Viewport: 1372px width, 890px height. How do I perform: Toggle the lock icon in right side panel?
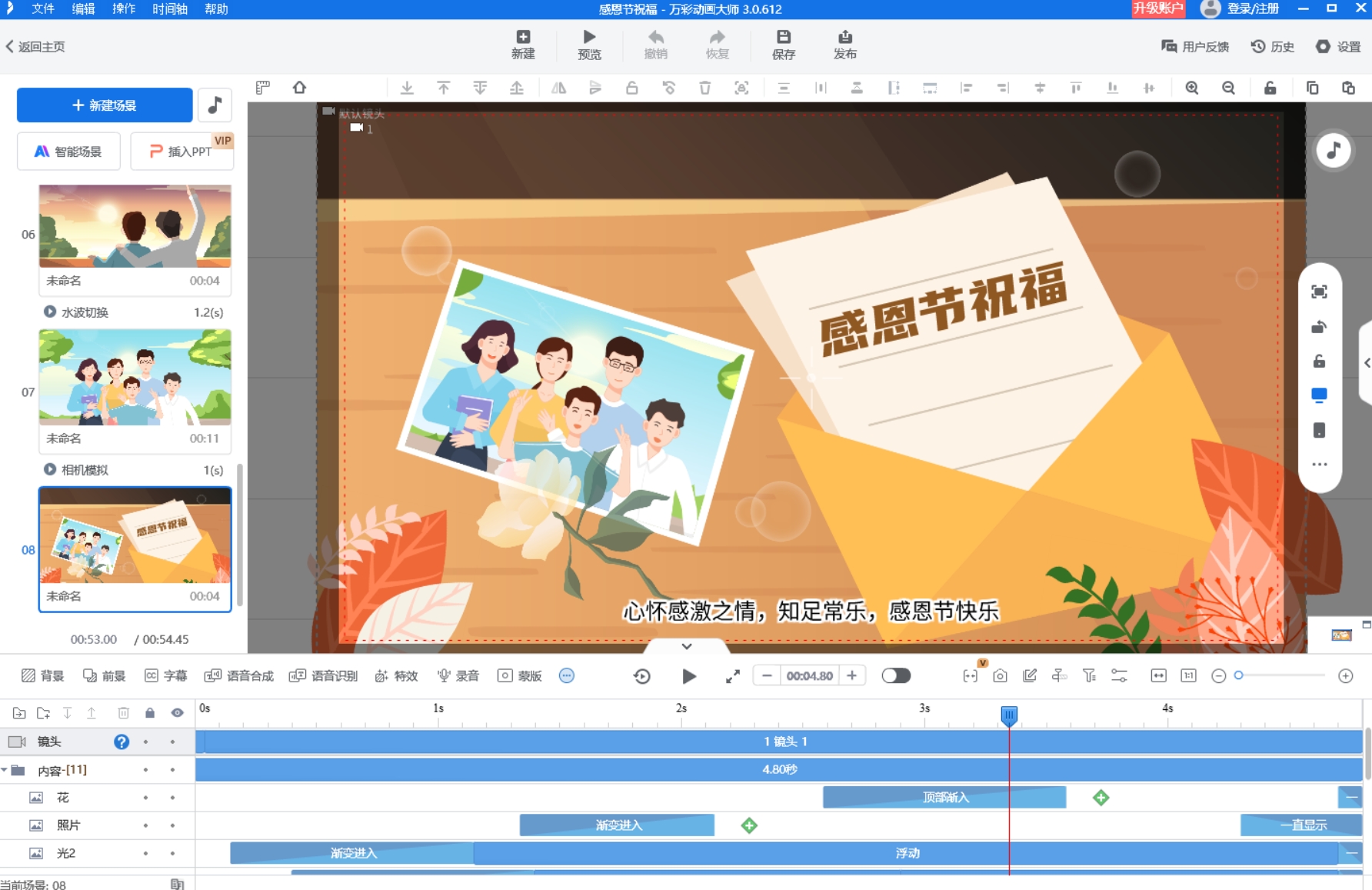tap(1319, 361)
